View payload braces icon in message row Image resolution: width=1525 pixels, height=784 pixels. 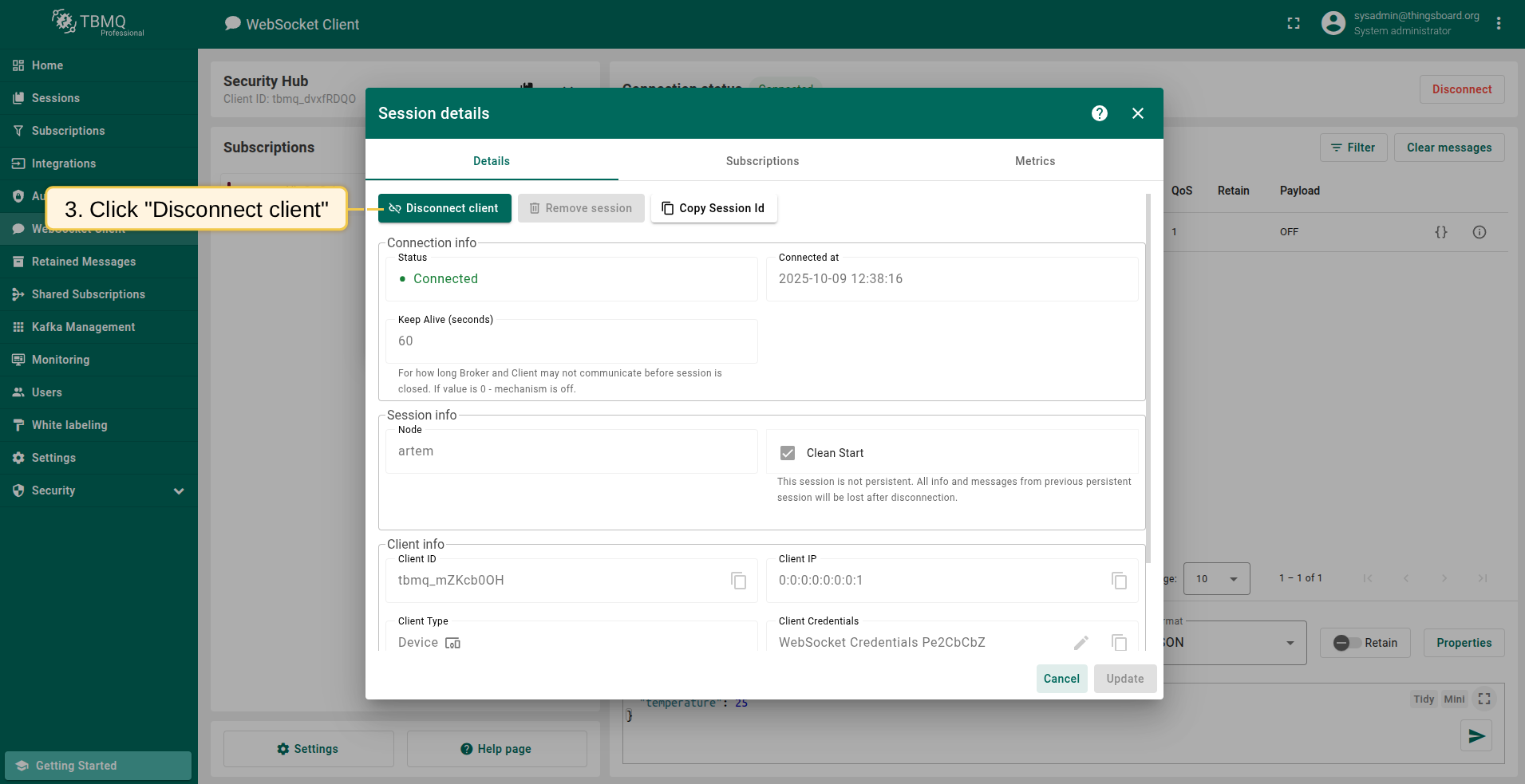click(x=1440, y=232)
